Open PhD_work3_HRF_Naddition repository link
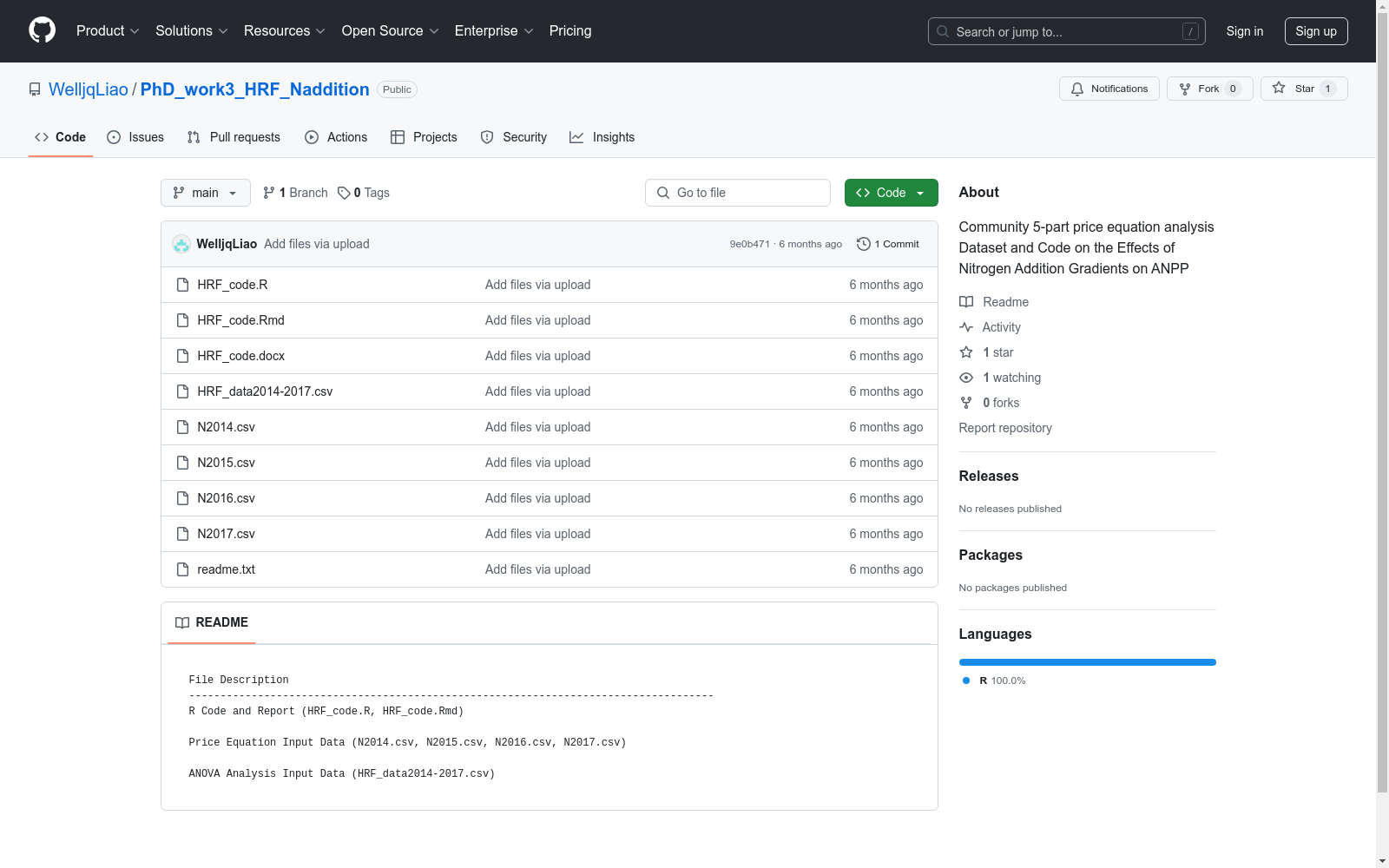The height and width of the screenshot is (868, 1389). tap(255, 89)
